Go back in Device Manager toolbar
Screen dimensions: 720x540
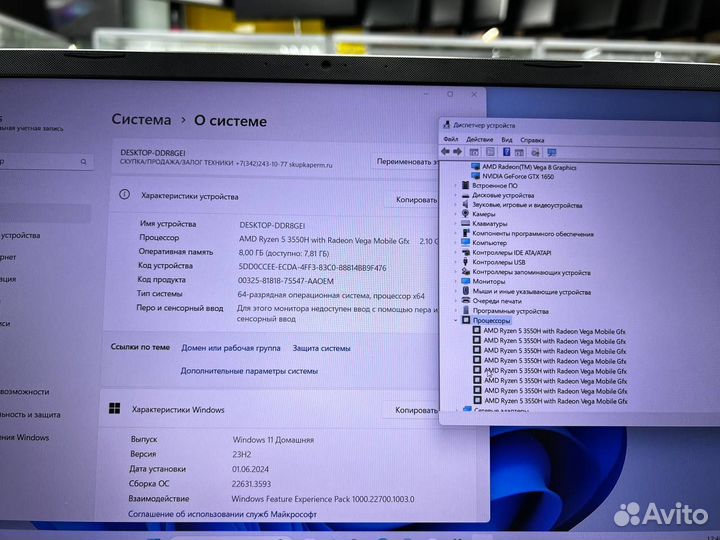pyautogui.click(x=445, y=152)
